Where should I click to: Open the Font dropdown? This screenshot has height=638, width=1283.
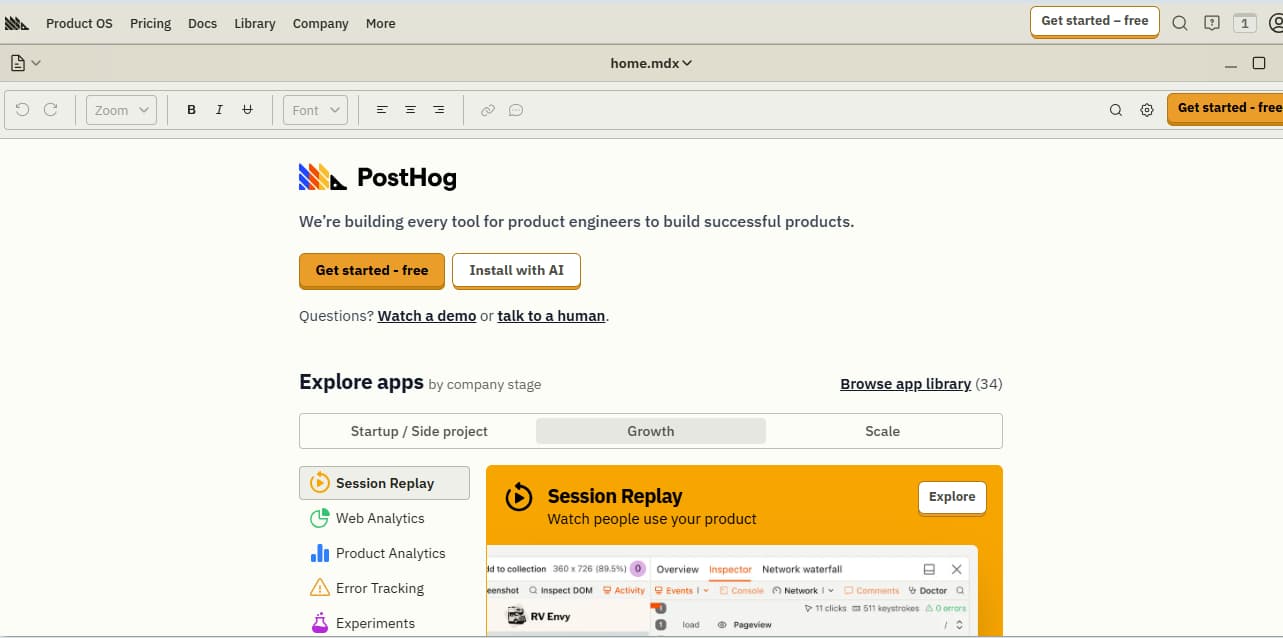[315, 110]
